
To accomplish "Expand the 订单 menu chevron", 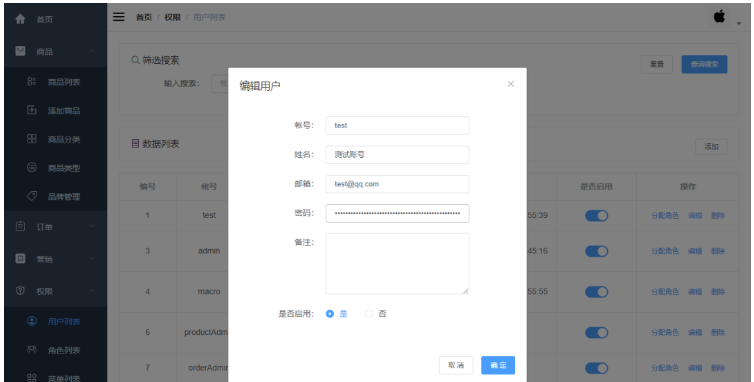I will (92, 226).
